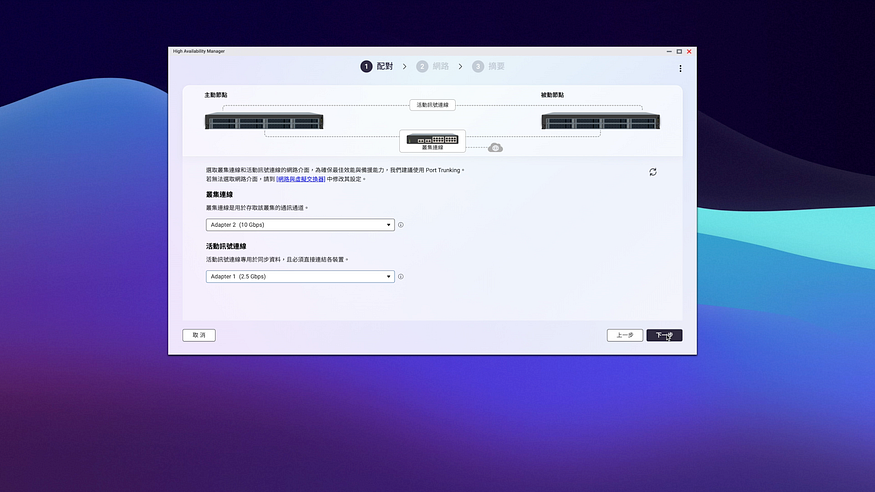Viewport: 875px width, 492px height.
Task: Click the 活動訊號連線 label in diagram
Action: [432, 105]
